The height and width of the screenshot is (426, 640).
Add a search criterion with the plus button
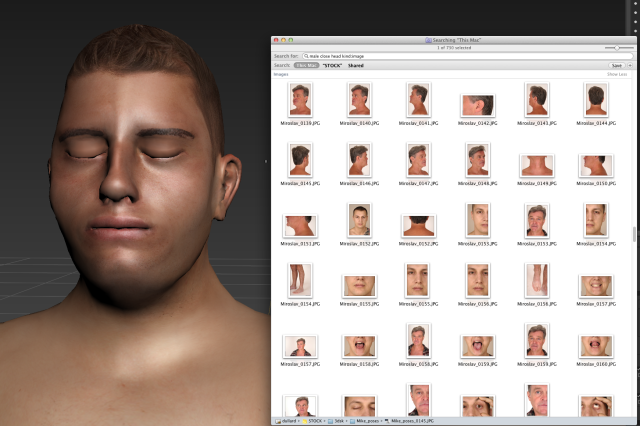pyautogui.click(x=630, y=65)
